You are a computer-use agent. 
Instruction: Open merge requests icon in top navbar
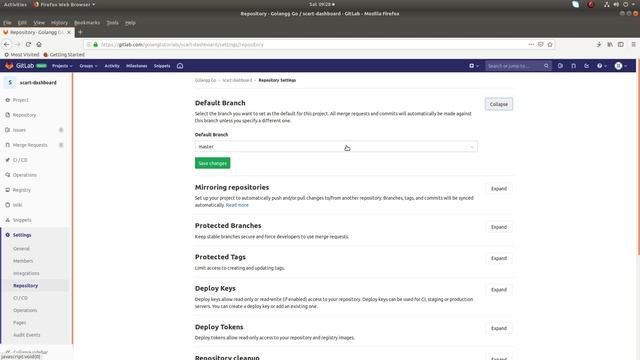click(x=573, y=66)
